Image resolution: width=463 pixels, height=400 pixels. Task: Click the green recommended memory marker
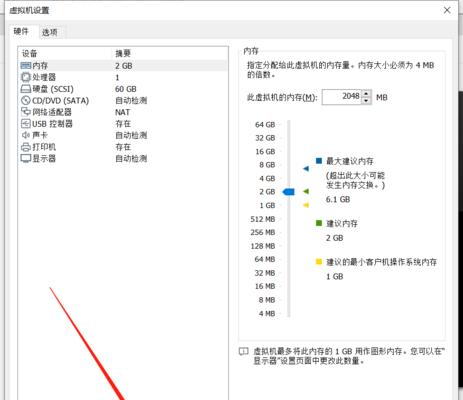pyautogui.click(x=306, y=191)
